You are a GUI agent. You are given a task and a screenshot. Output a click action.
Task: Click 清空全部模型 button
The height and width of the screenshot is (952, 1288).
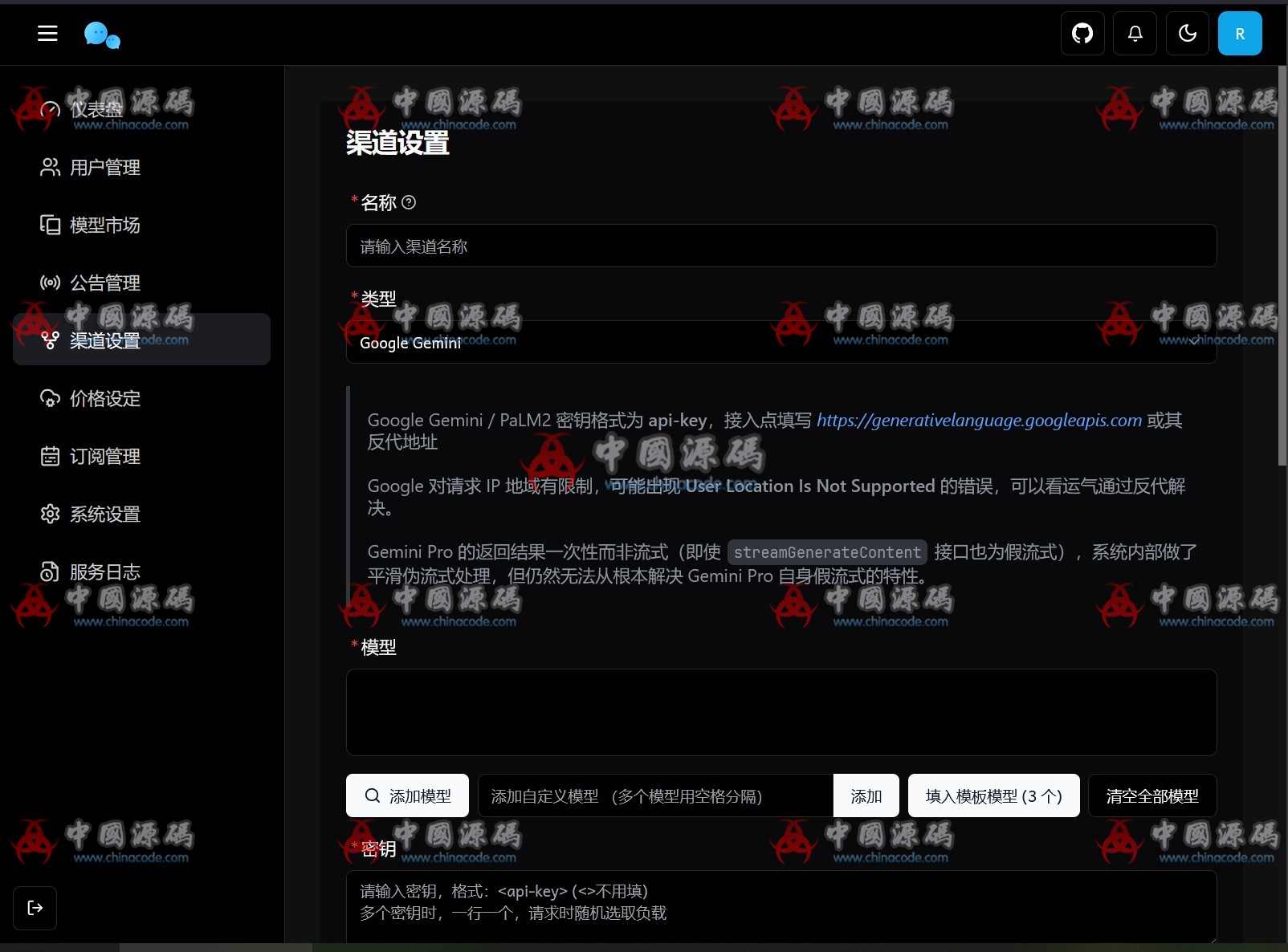click(1152, 795)
